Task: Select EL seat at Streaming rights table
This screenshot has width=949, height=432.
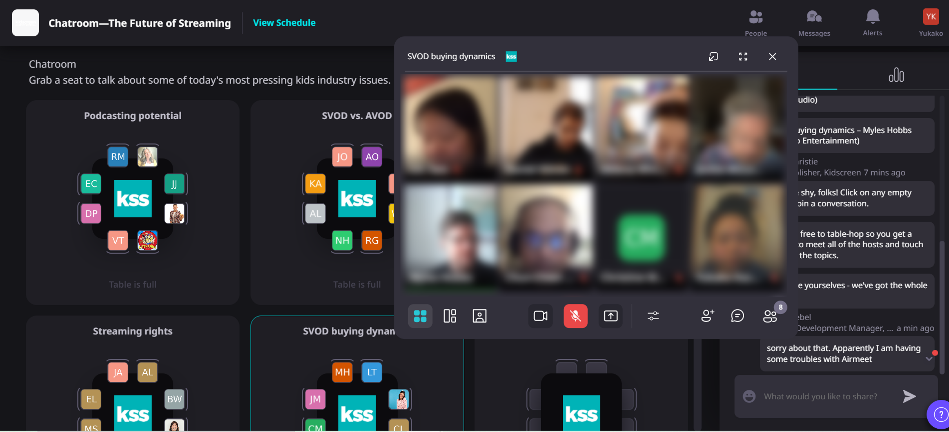Action: click(91, 399)
